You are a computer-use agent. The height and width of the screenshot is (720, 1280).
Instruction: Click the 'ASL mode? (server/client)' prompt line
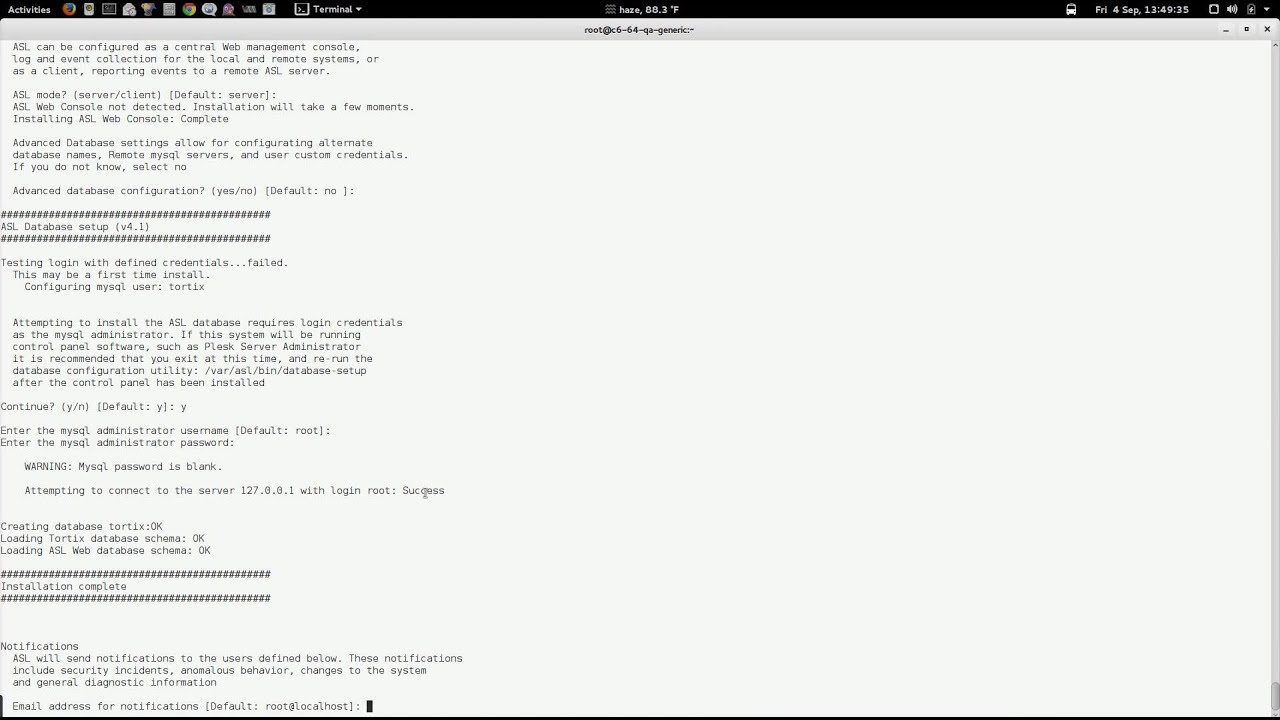(144, 95)
